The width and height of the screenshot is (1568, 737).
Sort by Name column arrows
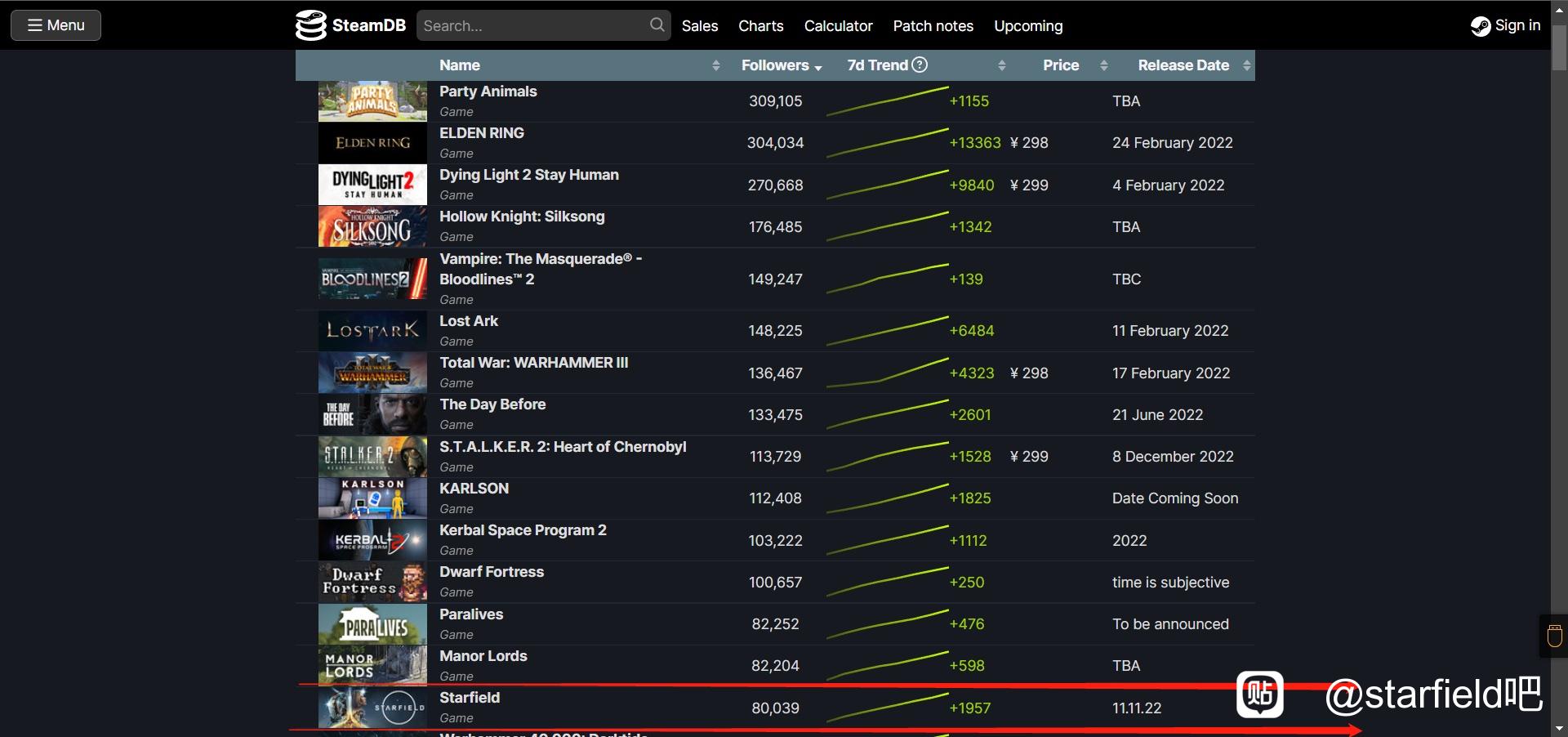pyautogui.click(x=716, y=65)
